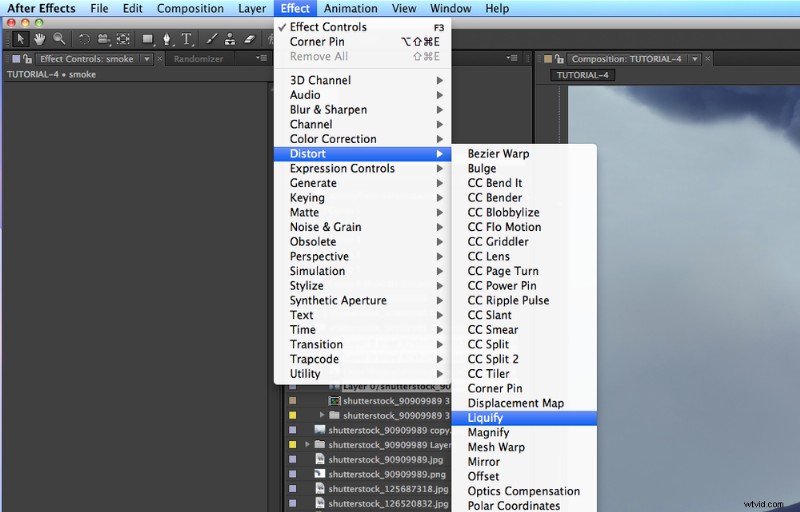Image resolution: width=800 pixels, height=512 pixels.
Task: Select the Pen tool
Action: tap(167, 39)
